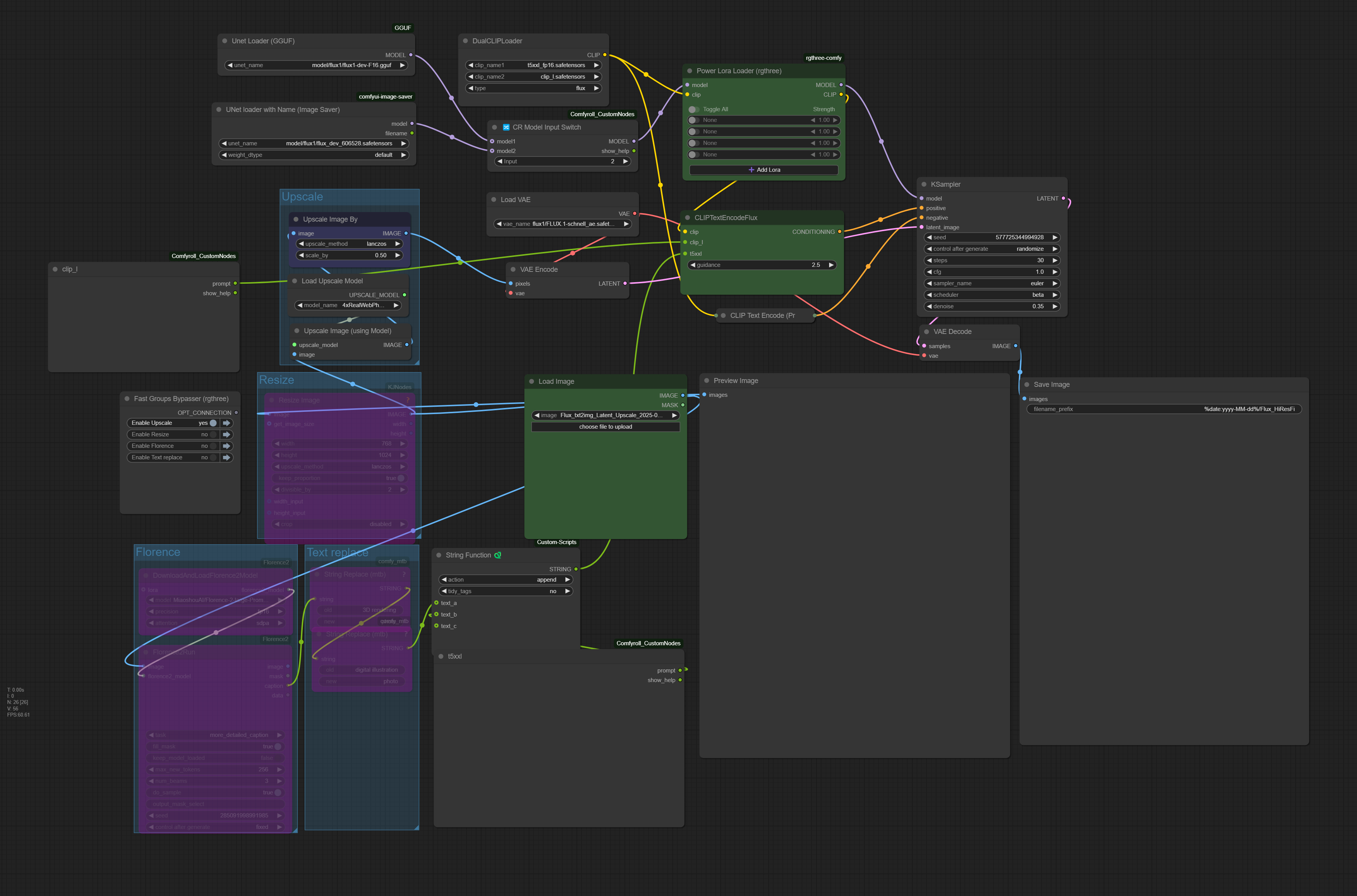This screenshot has height=896, width=1357.
Task: Click the KSampler node collapse dot
Action: click(x=924, y=184)
